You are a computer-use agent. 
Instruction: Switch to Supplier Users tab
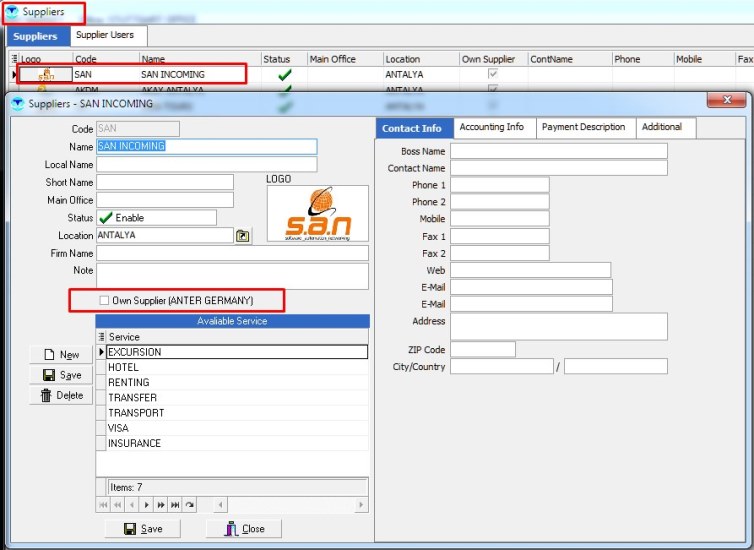point(105,35)
